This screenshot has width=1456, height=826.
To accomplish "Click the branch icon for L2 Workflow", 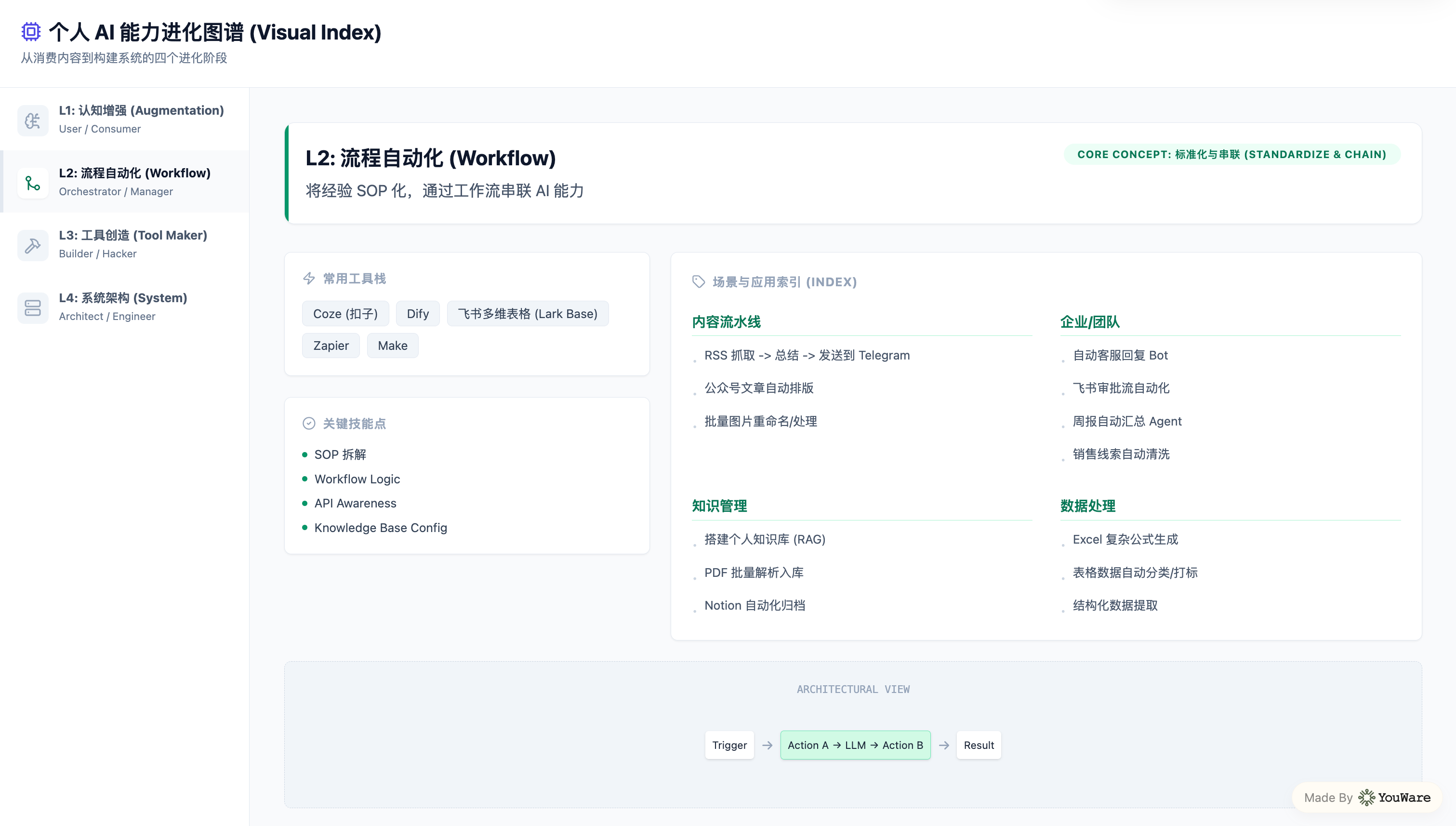I will point(33,183).
